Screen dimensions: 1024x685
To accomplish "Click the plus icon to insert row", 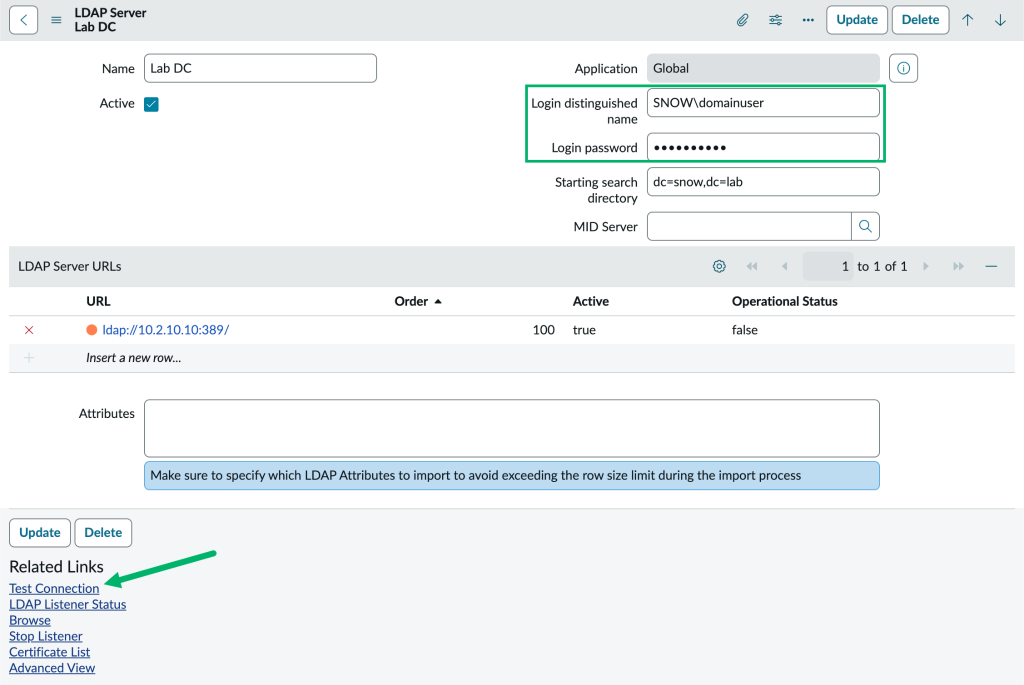I will coord(29,358).
